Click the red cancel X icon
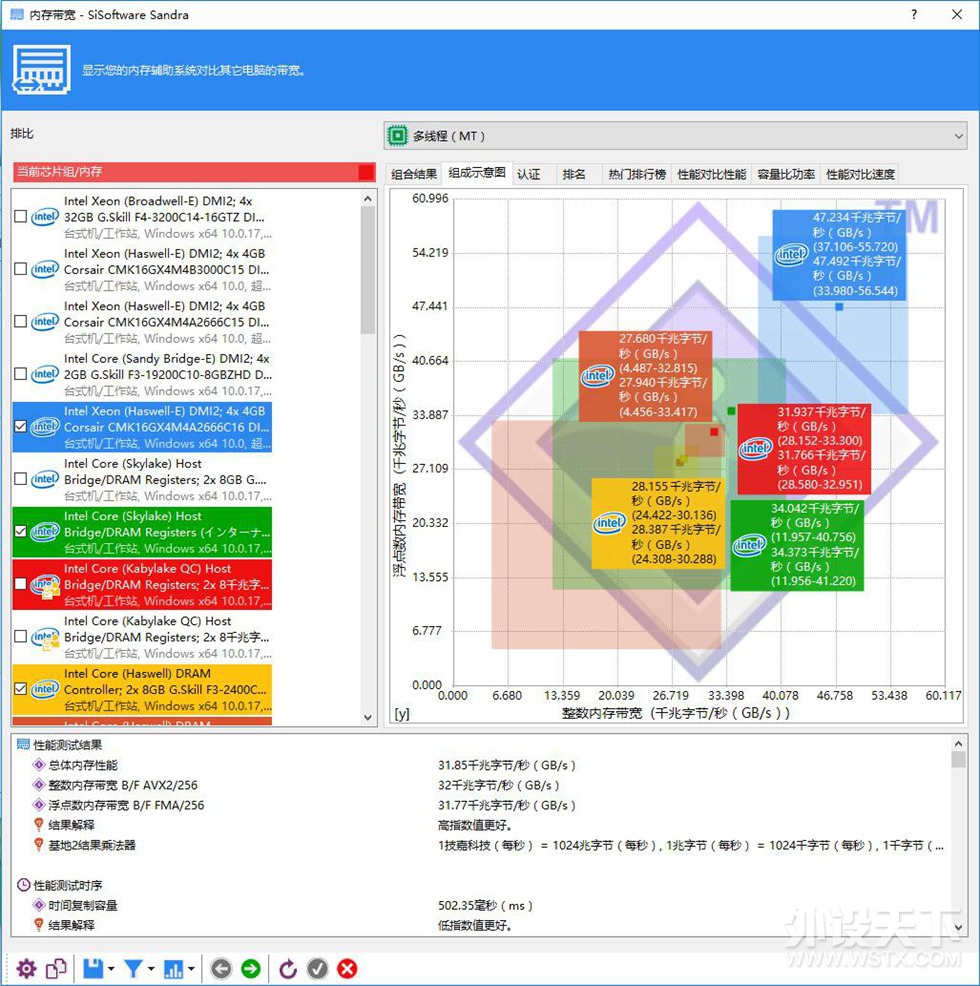Screen dimensions: 980x986 click(x=347, y=968)
